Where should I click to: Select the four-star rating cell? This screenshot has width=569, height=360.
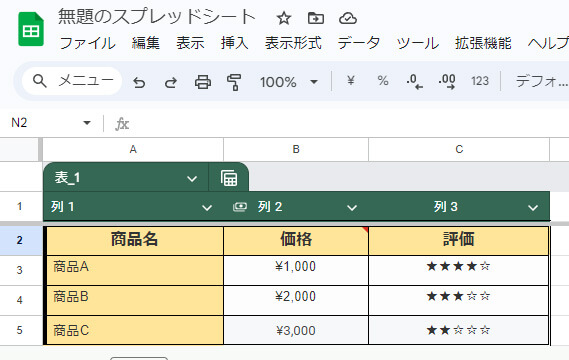459,270
